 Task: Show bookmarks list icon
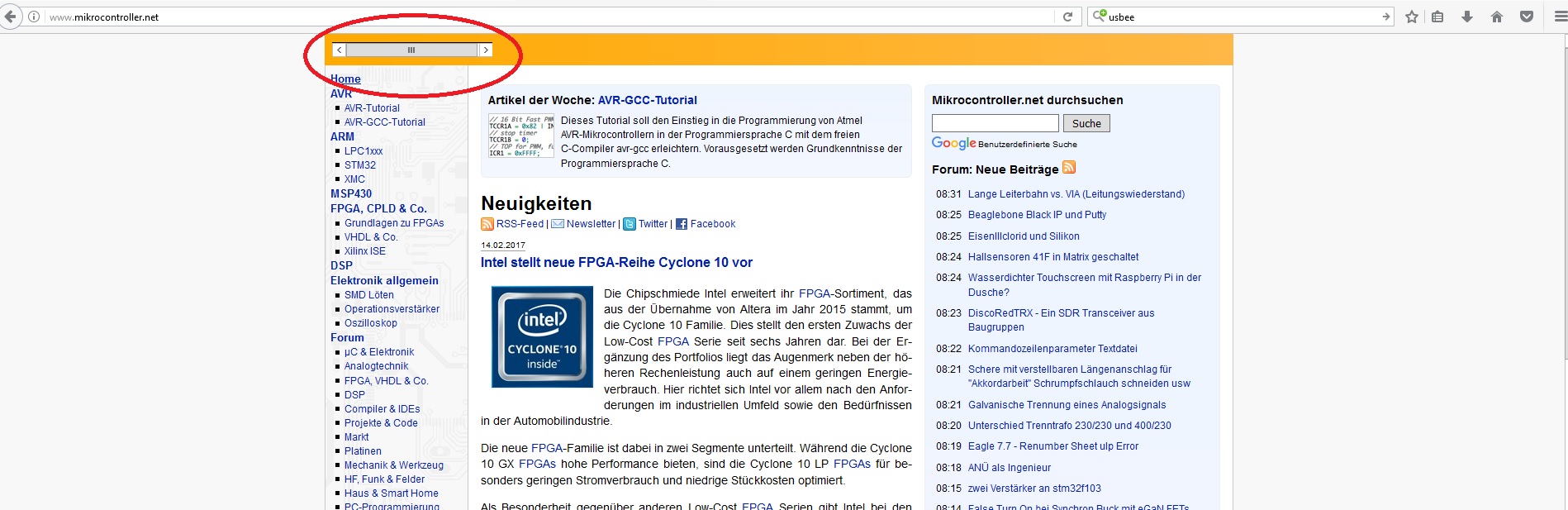tap(1437, 17)
